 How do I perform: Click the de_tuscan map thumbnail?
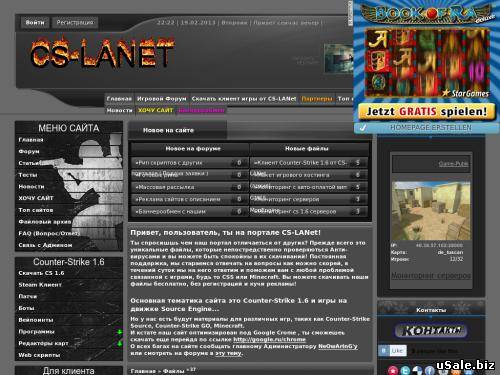[431, 211]
